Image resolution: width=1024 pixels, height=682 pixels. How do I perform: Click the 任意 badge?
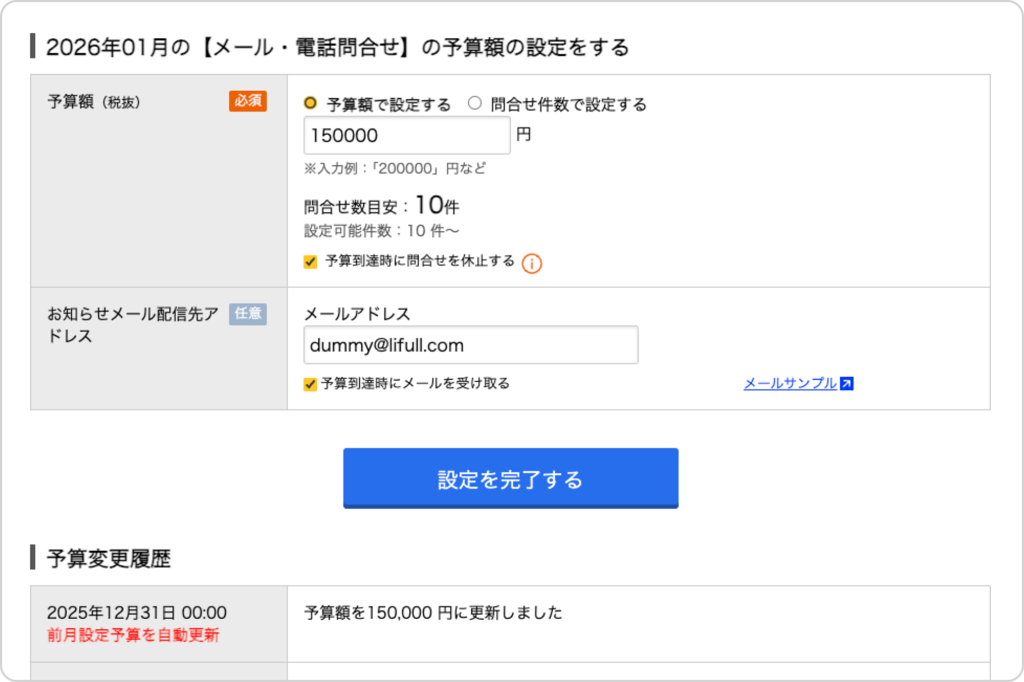[247, 314]
